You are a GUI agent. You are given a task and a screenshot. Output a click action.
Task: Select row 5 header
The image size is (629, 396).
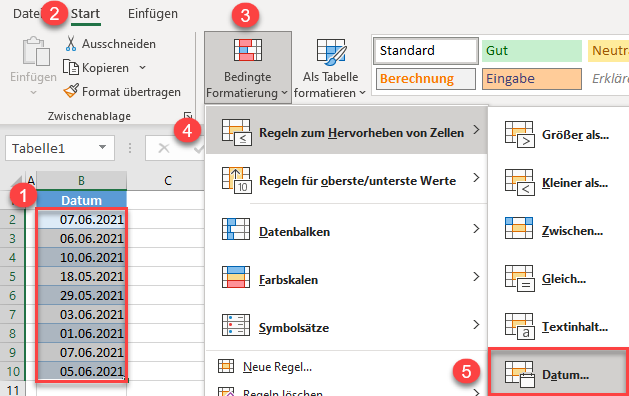click(12, 276)
